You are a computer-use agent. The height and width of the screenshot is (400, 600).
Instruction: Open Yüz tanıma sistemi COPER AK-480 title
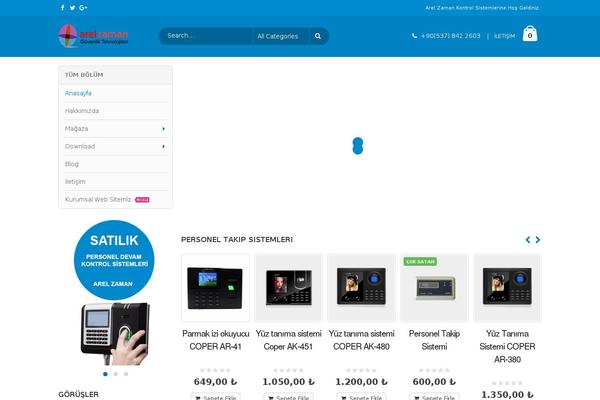pos(361,340)
